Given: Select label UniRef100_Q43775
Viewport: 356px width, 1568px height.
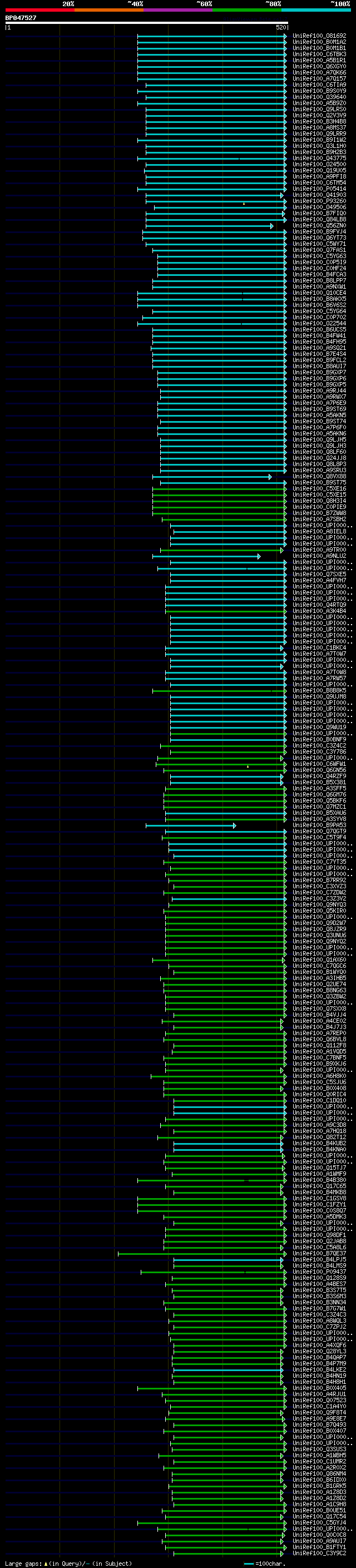Looking at the screenshot, I should click(x=319, y=159).
